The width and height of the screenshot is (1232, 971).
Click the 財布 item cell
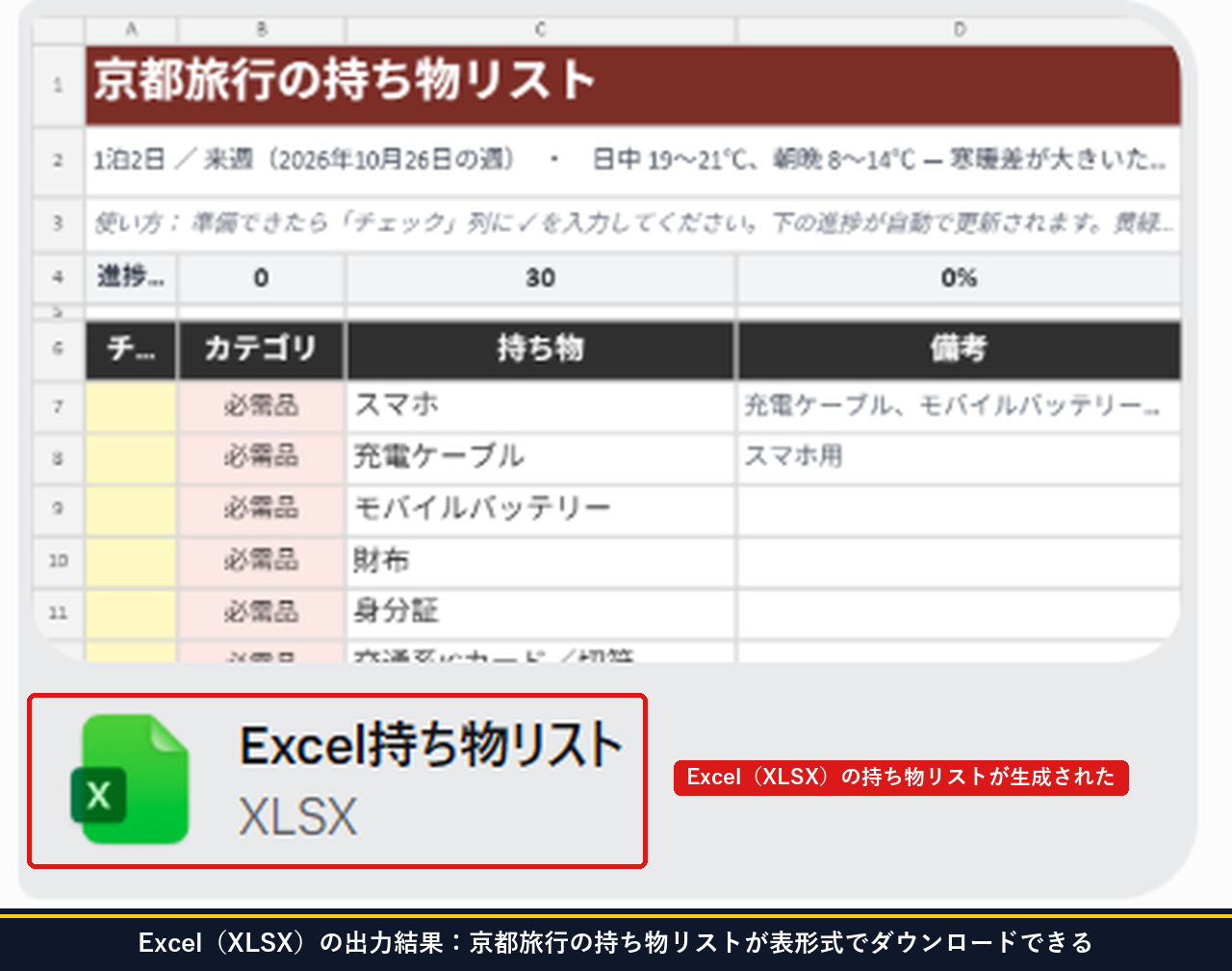coord(541,561)
